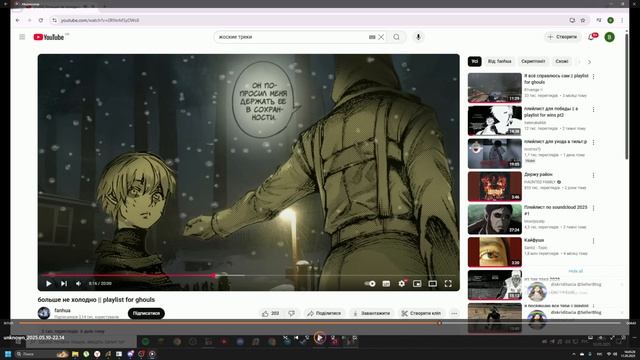This screenshot has height=360, width=640.
Task: Enter fullscreen in YouTube player
Action: click(x=448, y=283)
